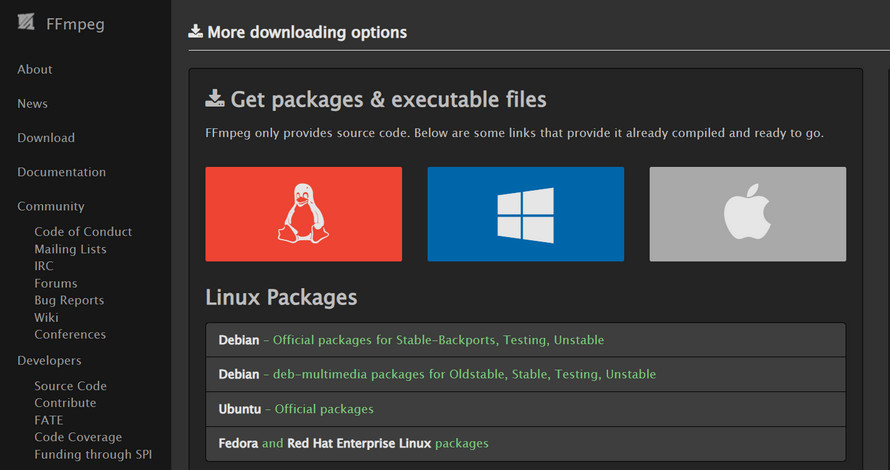This screenshot has height=470, width=890.
Task: Click the Community sidebar section
Action: click(51, 206)
